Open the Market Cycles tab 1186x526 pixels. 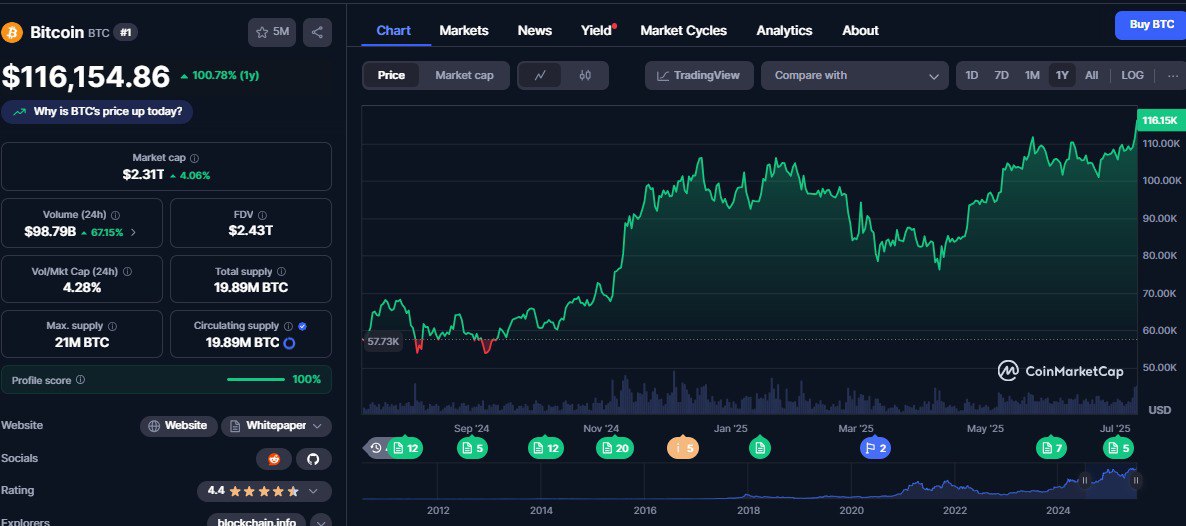(x=684, y=30)
